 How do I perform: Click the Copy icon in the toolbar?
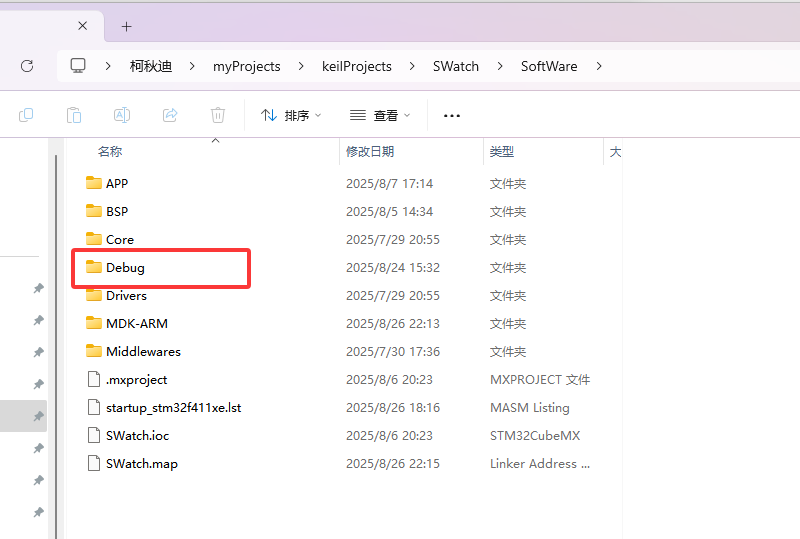26,115
